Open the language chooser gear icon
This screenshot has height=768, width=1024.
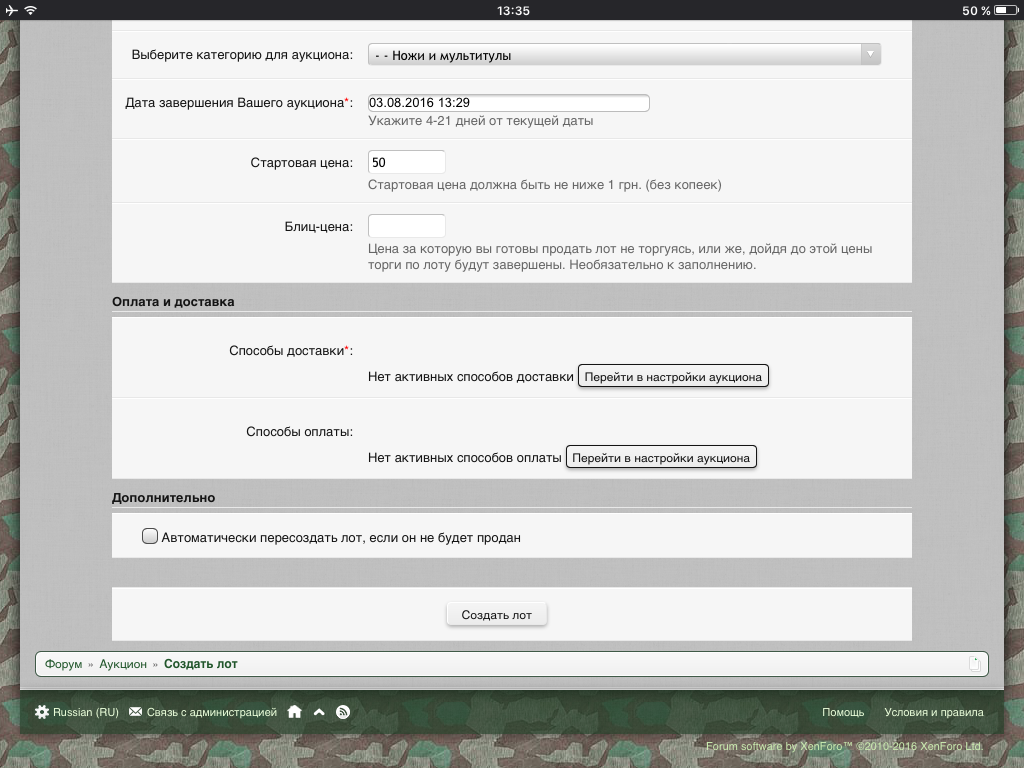click(x=42, y=712)
